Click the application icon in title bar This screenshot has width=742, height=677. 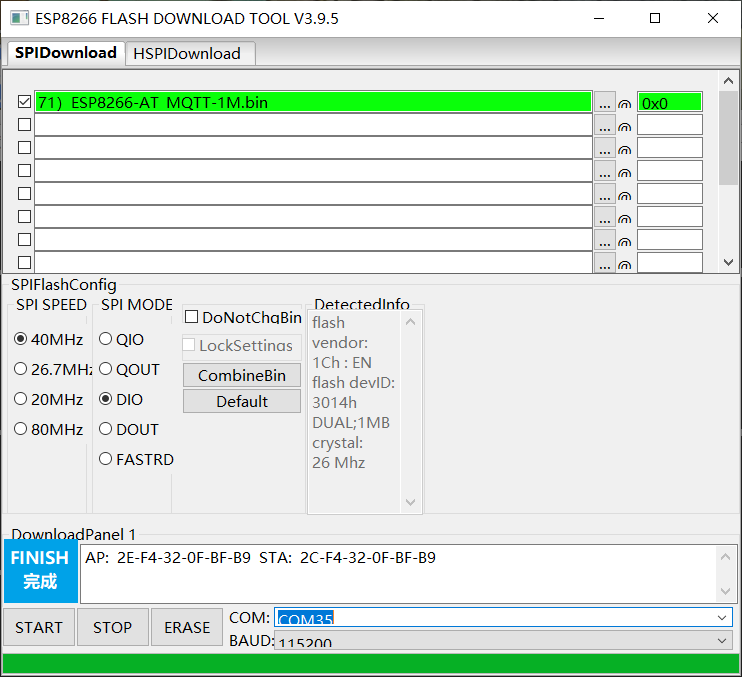point(19,18)
